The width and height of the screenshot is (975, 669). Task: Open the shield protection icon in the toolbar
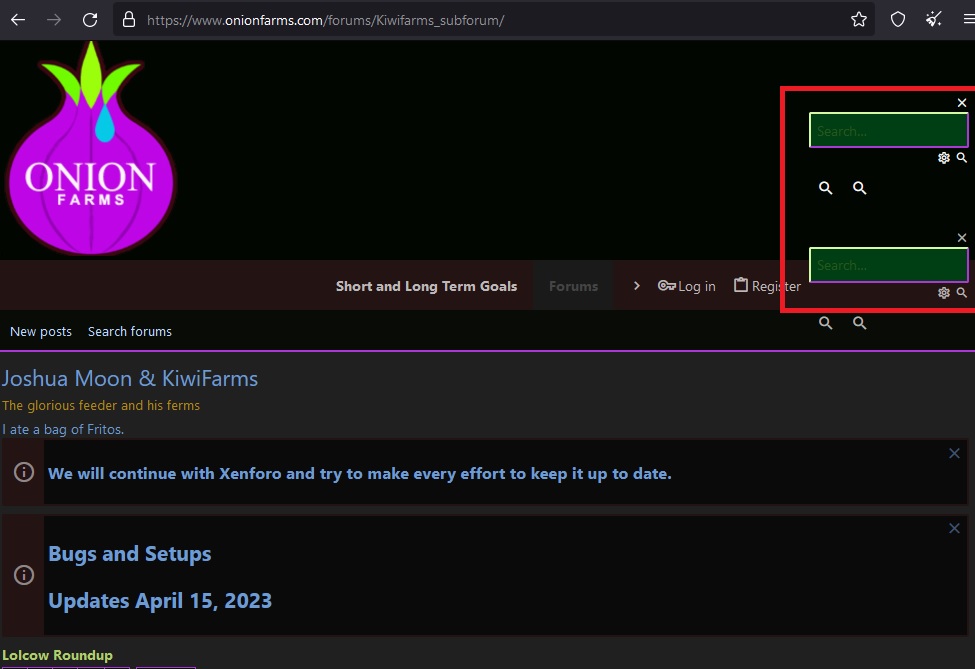click(x=898, y=19)
